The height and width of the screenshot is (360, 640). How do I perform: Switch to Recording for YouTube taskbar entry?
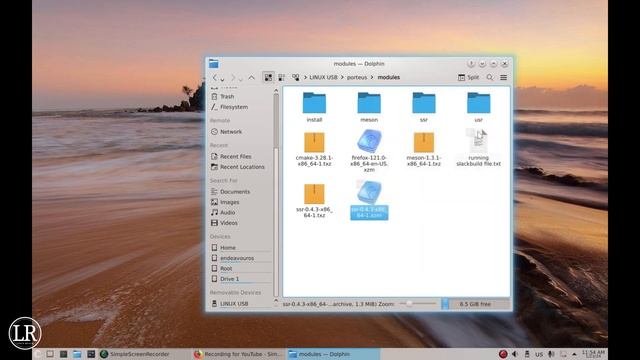(238, 354)
